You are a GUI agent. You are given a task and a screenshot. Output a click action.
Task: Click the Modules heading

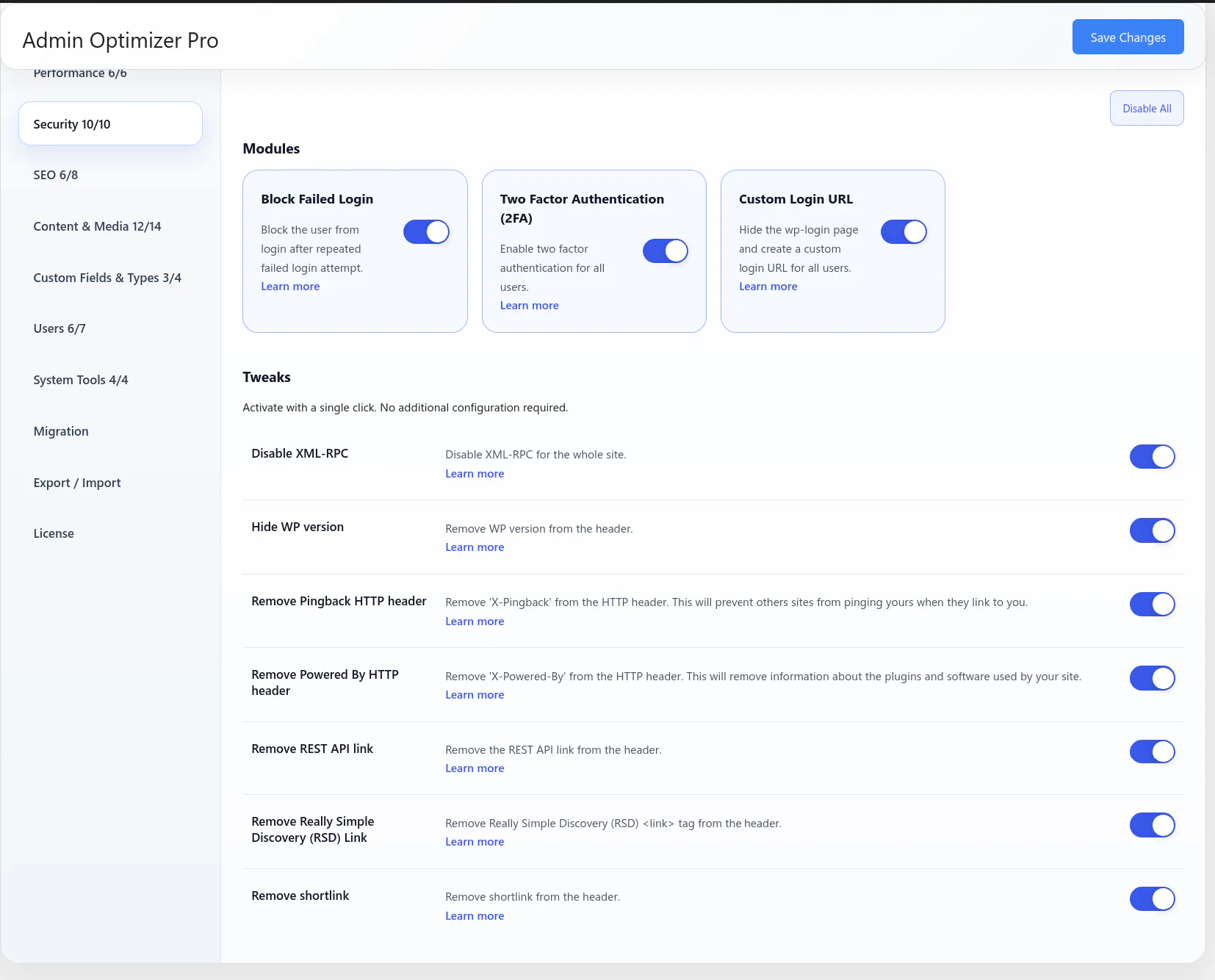[x=271, y=148]
